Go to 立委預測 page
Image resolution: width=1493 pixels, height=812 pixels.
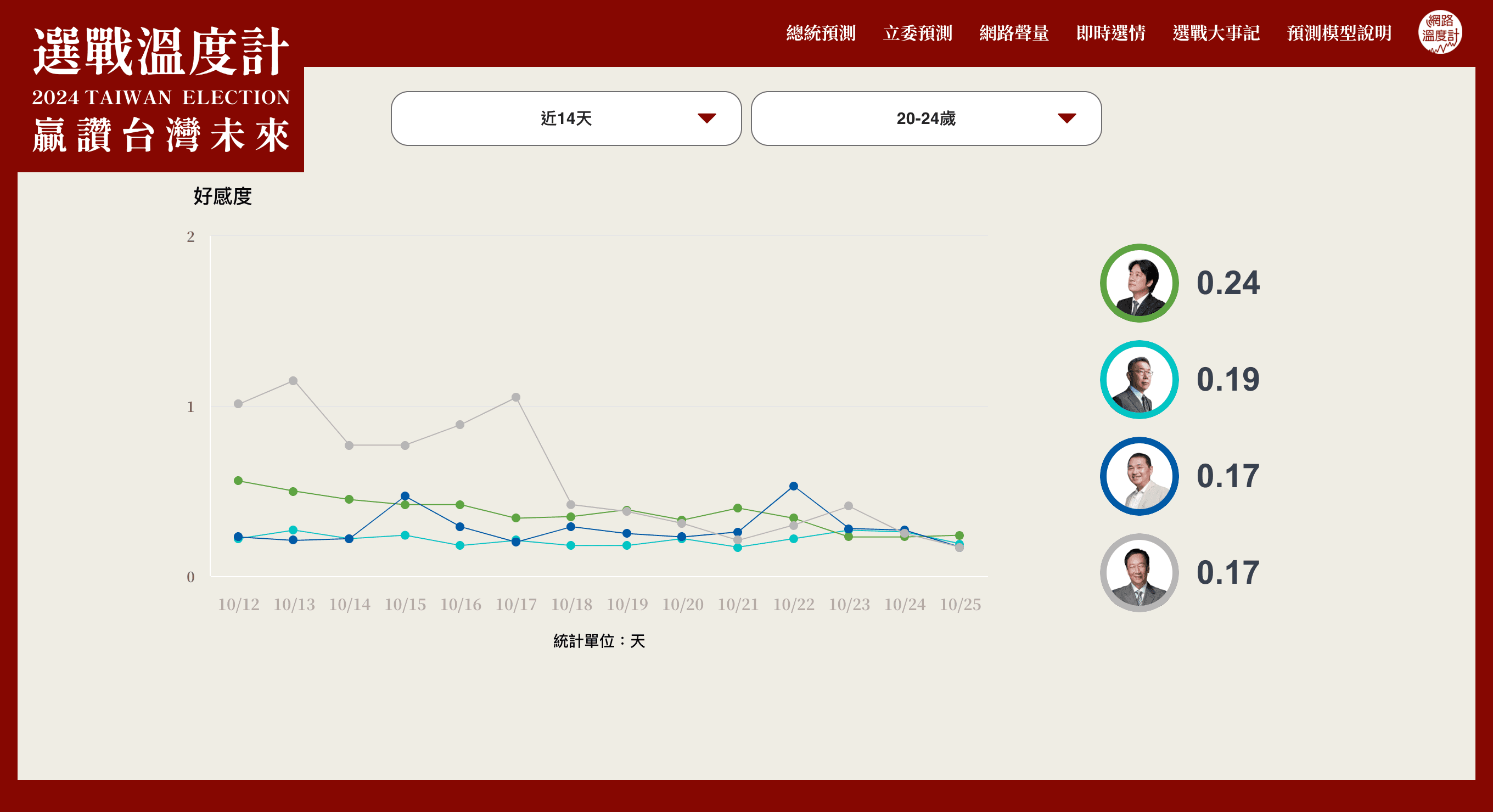pyautogui.click(x=917, y=33)
